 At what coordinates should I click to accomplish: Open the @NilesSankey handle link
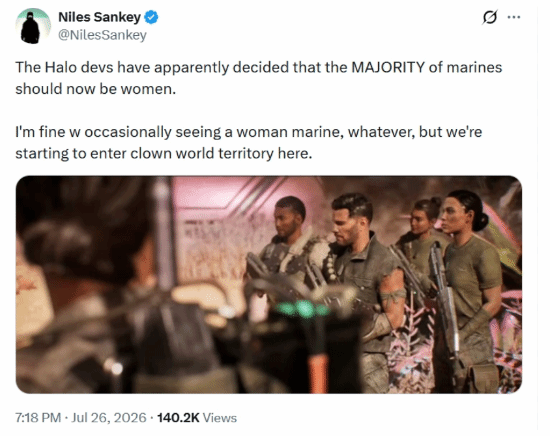point(102,35)
